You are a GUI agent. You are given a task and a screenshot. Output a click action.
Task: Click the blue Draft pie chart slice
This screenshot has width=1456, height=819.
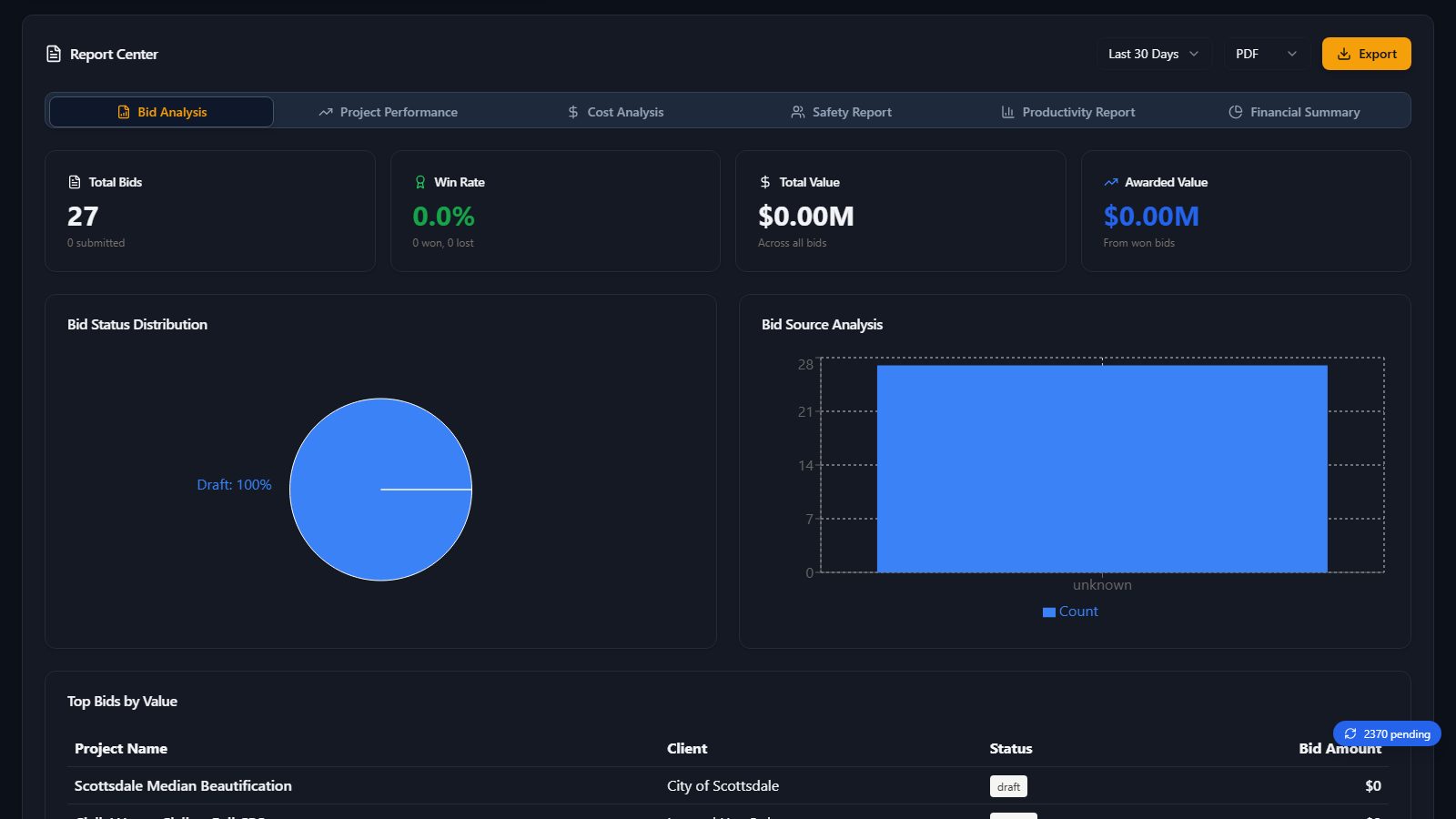pyautogui.click(x=380, y=490)
